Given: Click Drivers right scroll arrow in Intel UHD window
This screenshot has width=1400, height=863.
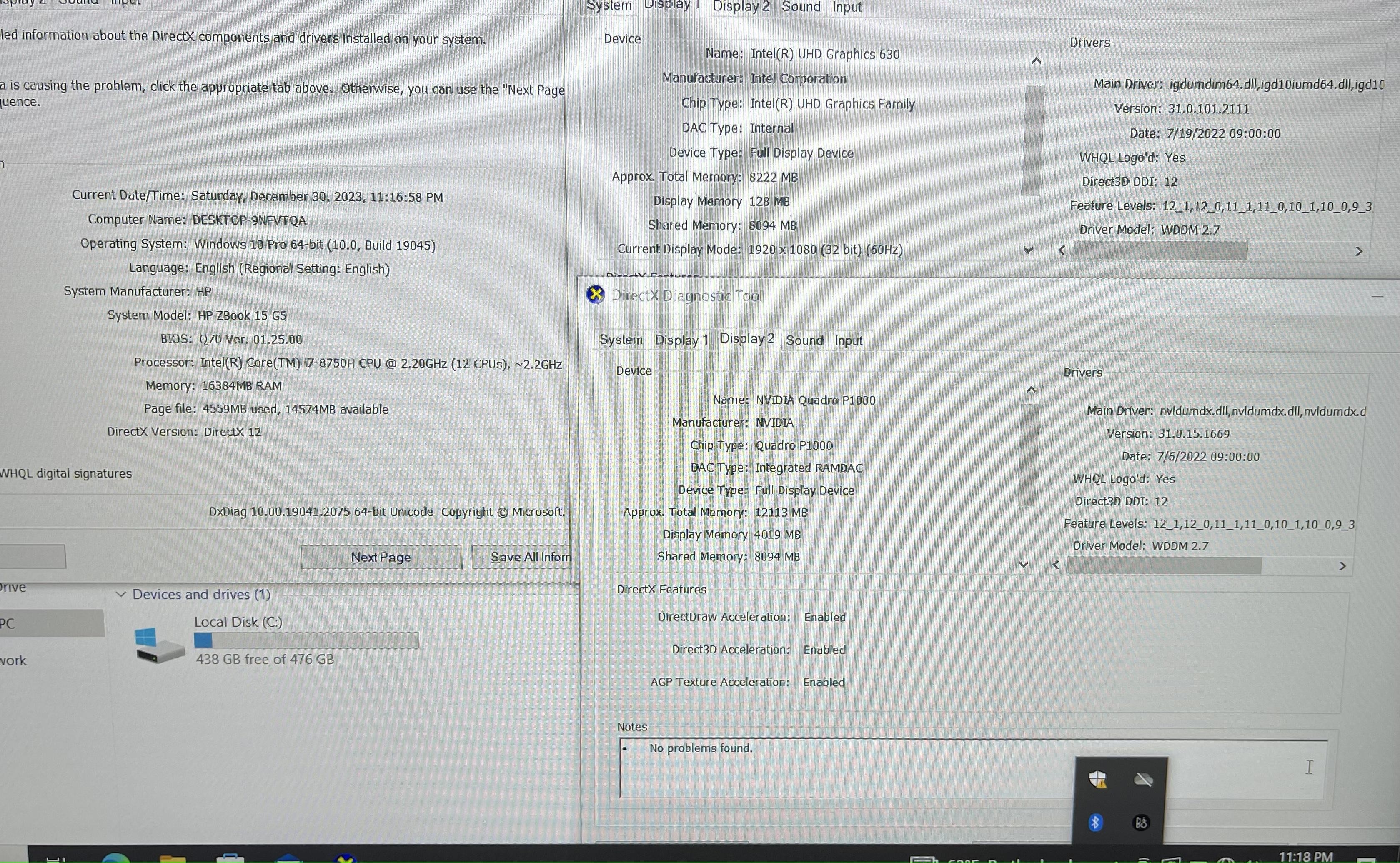Looking at the screenshot, I should [1359, 251].
